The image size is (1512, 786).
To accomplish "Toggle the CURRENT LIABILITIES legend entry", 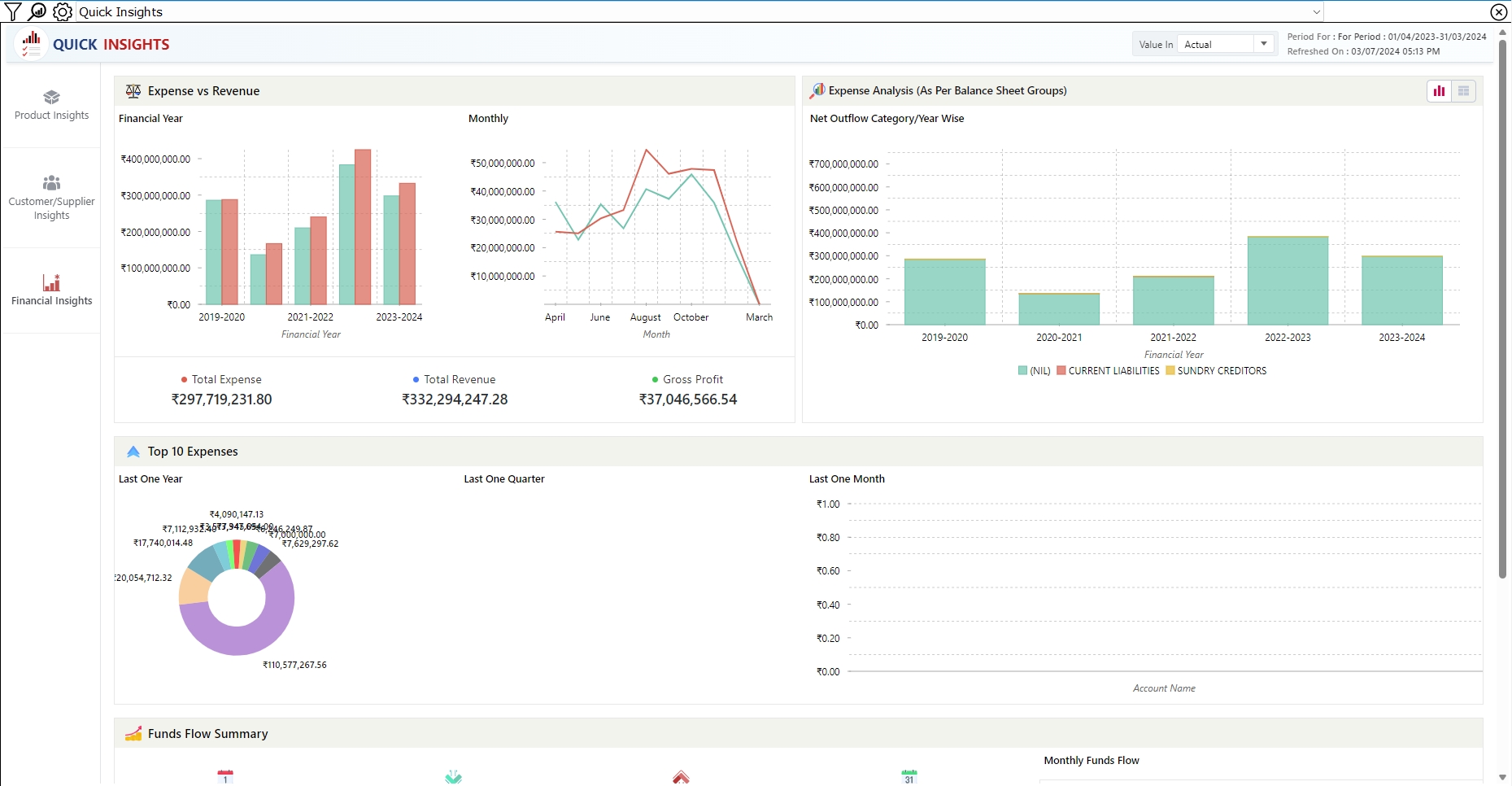I will 1108,371.
